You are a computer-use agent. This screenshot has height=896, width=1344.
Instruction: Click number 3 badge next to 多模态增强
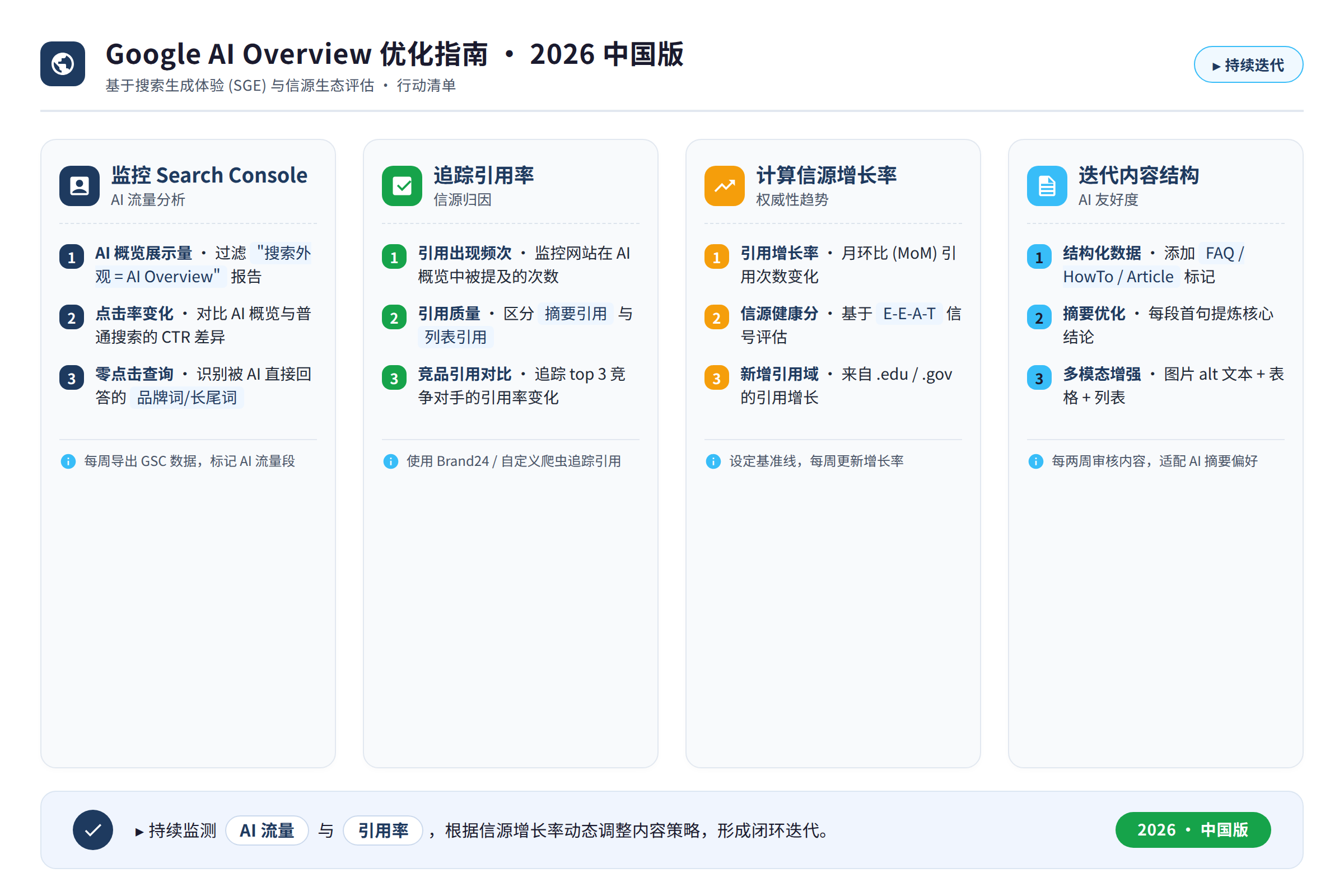tap(1039, 377)
